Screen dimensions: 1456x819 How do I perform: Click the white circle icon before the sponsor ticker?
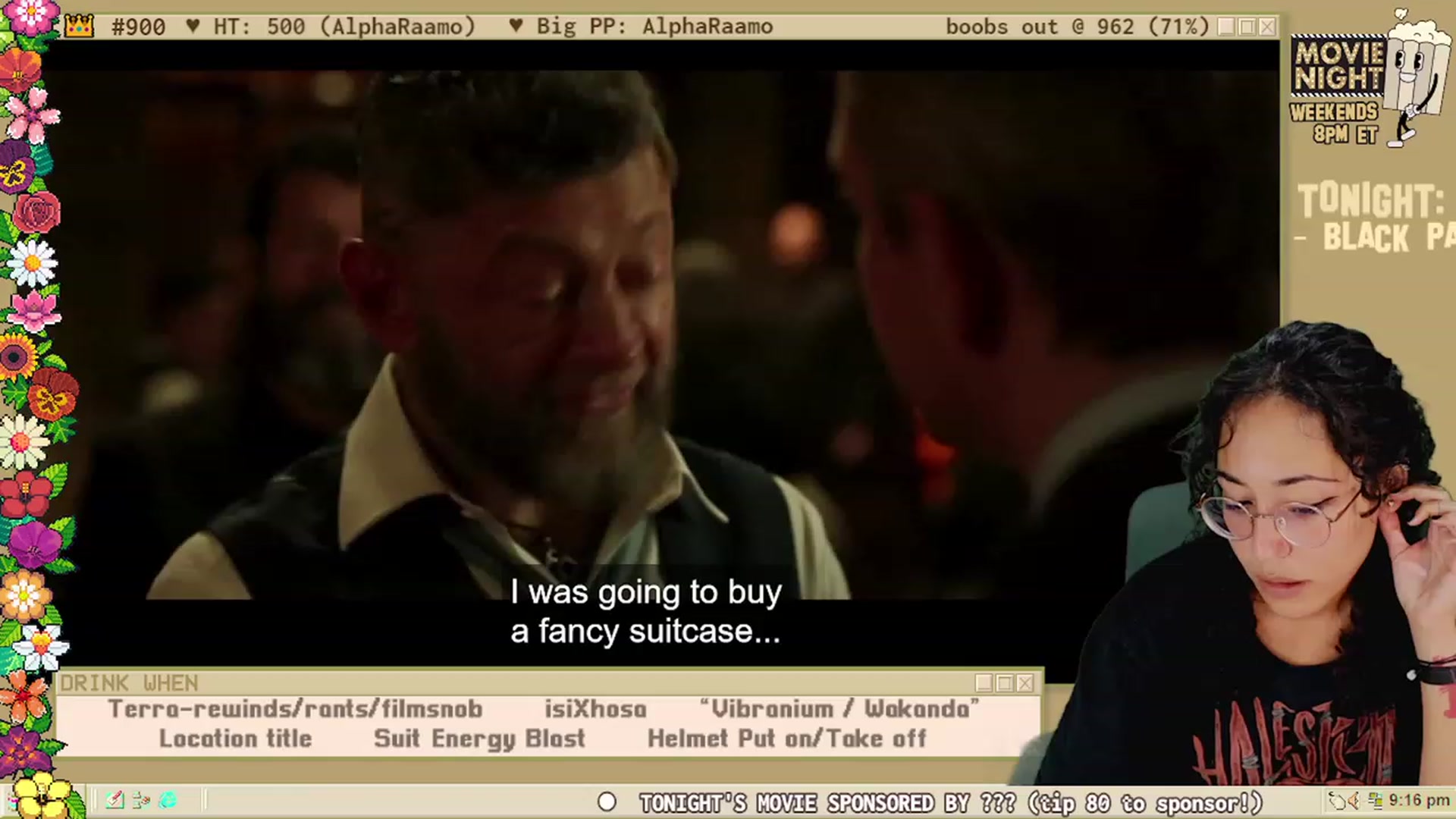point(607,802)
